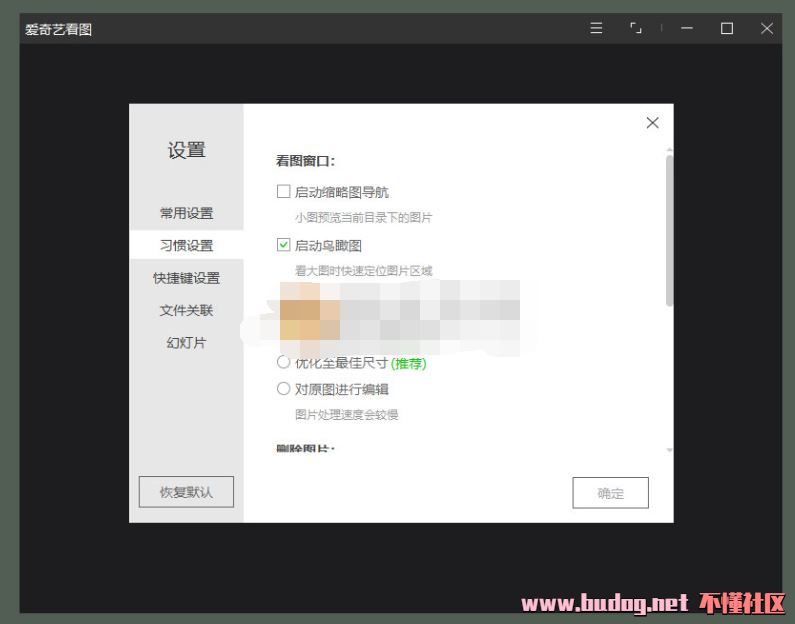Click the 恢复默认 button
The image size is (795, 624).
coord(186,492)
